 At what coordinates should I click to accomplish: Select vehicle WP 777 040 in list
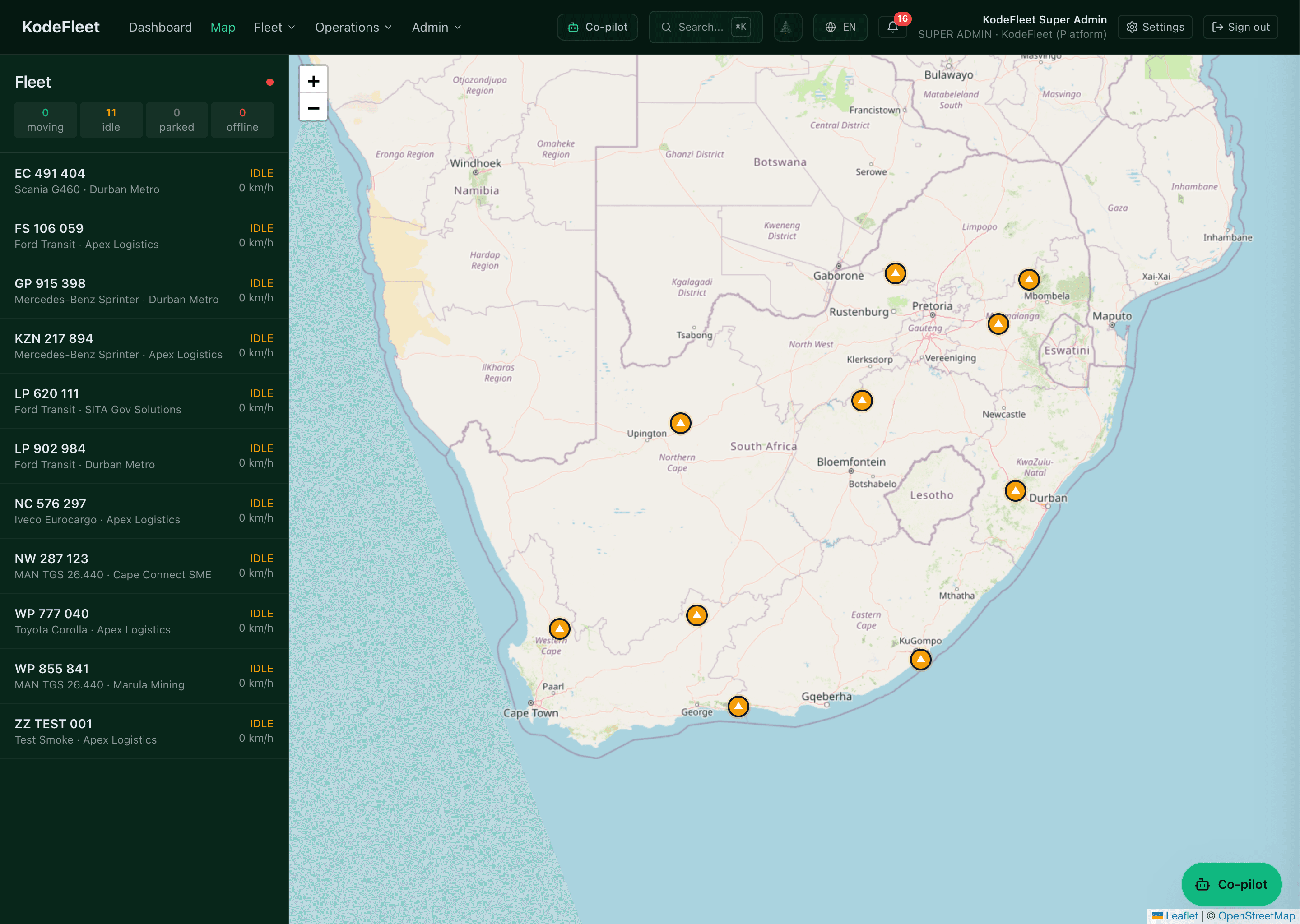pyautogui.click(x=144, y=621)
